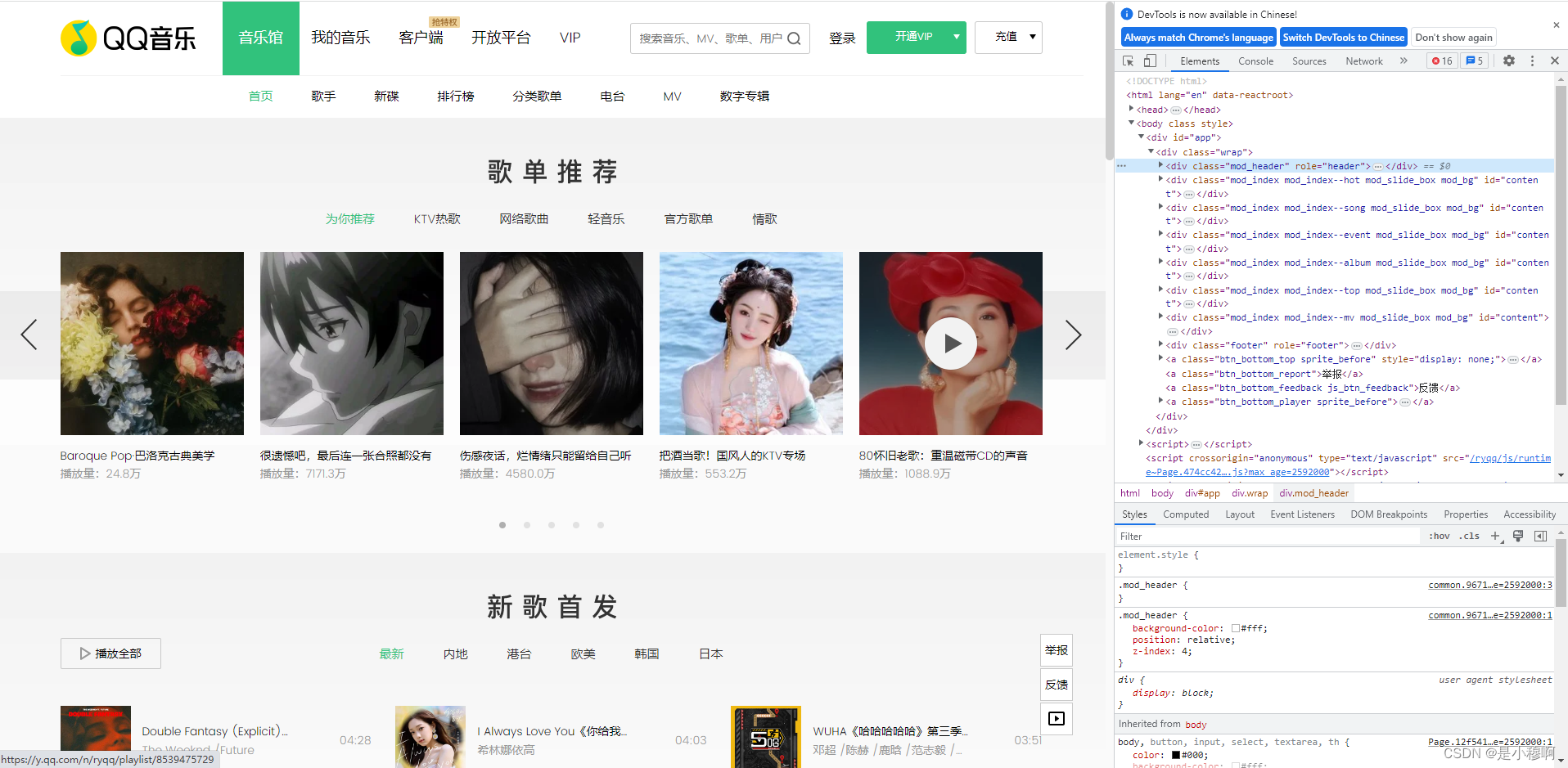The image size is (1568, 768).
Task: Click the search magnifier icon
Action: click(794, 38)
